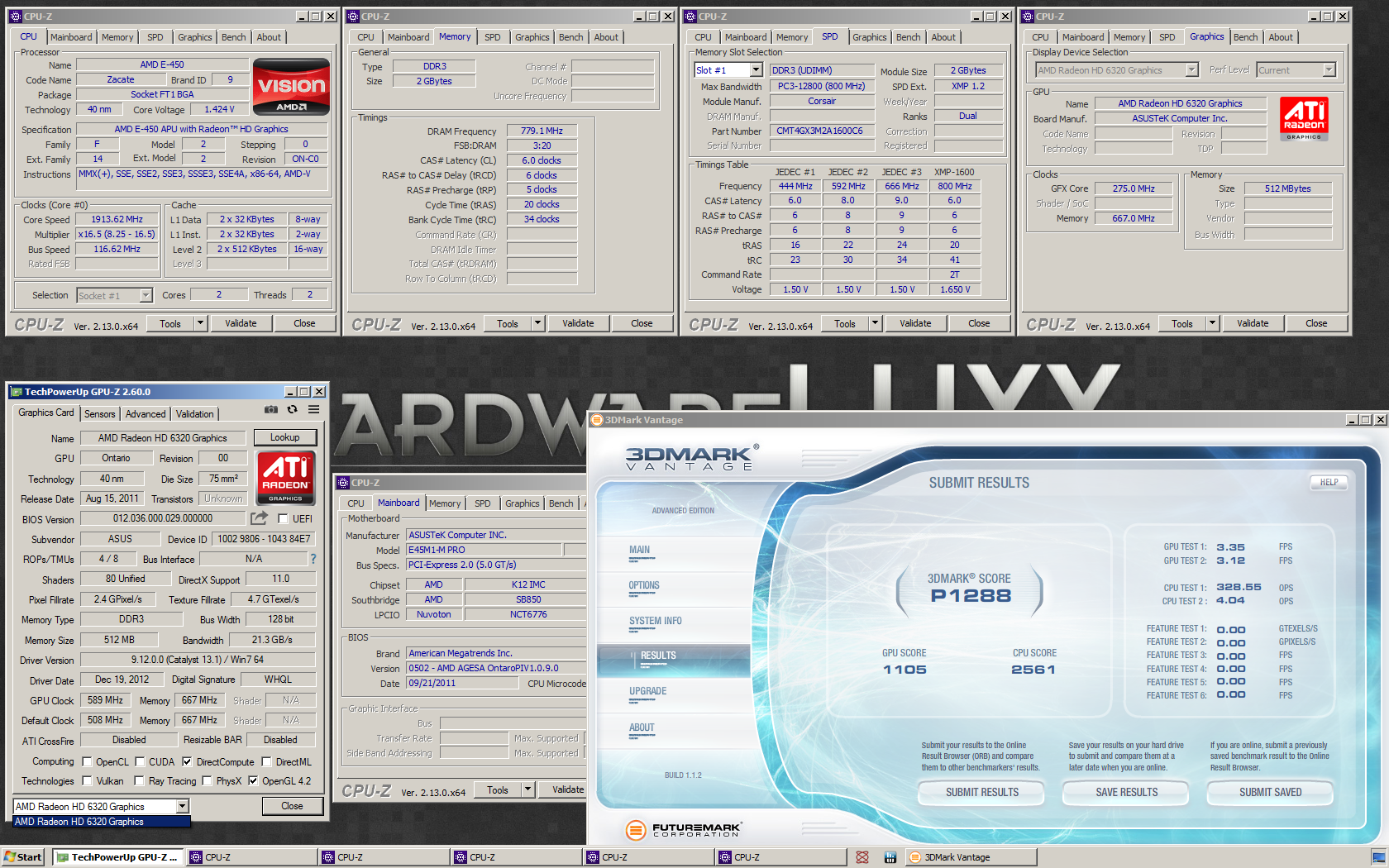The height and width of the screenshot is (868, 1389).
Task: Open About tab in the CPU-Z Graphics window
Action: pyautogui.click(x=1281, y=37)
